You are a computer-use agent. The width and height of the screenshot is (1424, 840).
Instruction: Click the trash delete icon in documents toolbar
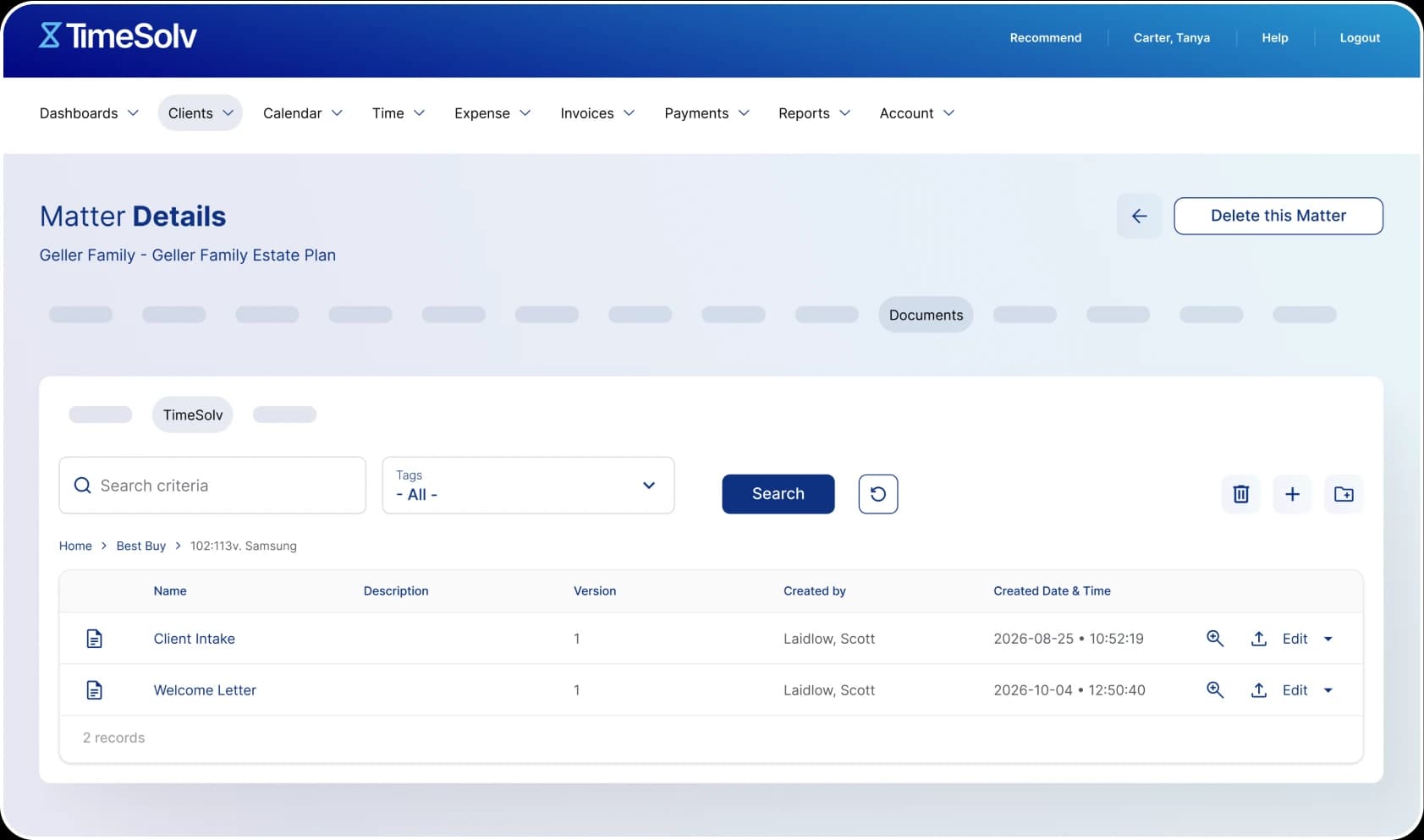point(1240,494)
